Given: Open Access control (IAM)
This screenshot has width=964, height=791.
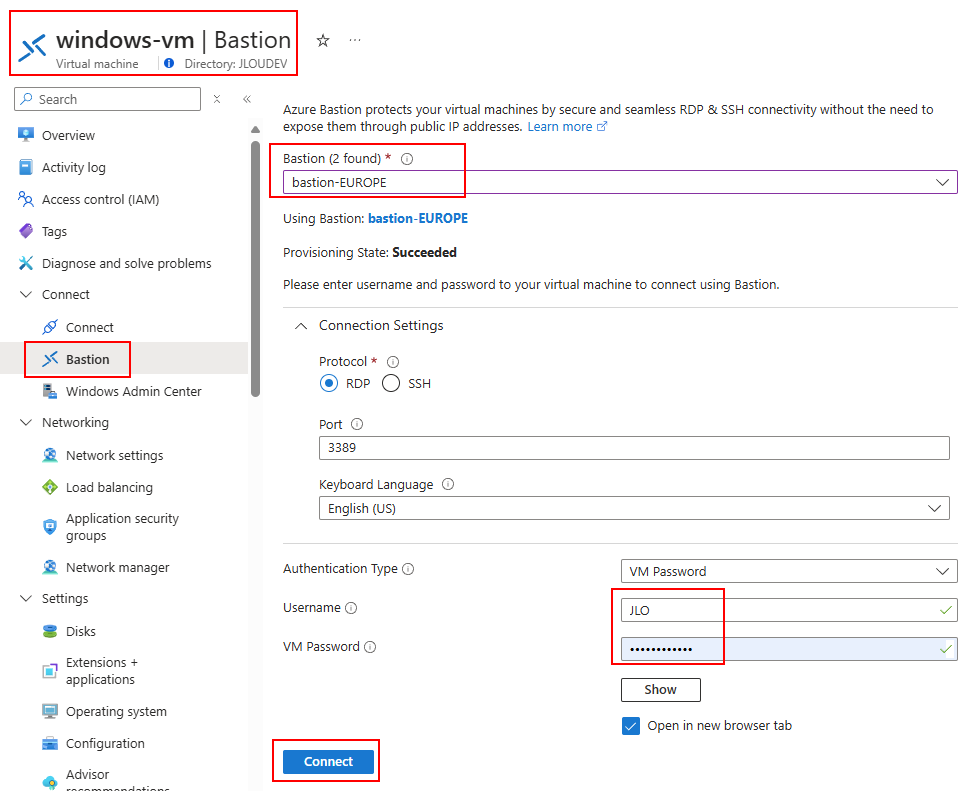Looking at the screenshot, I should pos(100,199).
